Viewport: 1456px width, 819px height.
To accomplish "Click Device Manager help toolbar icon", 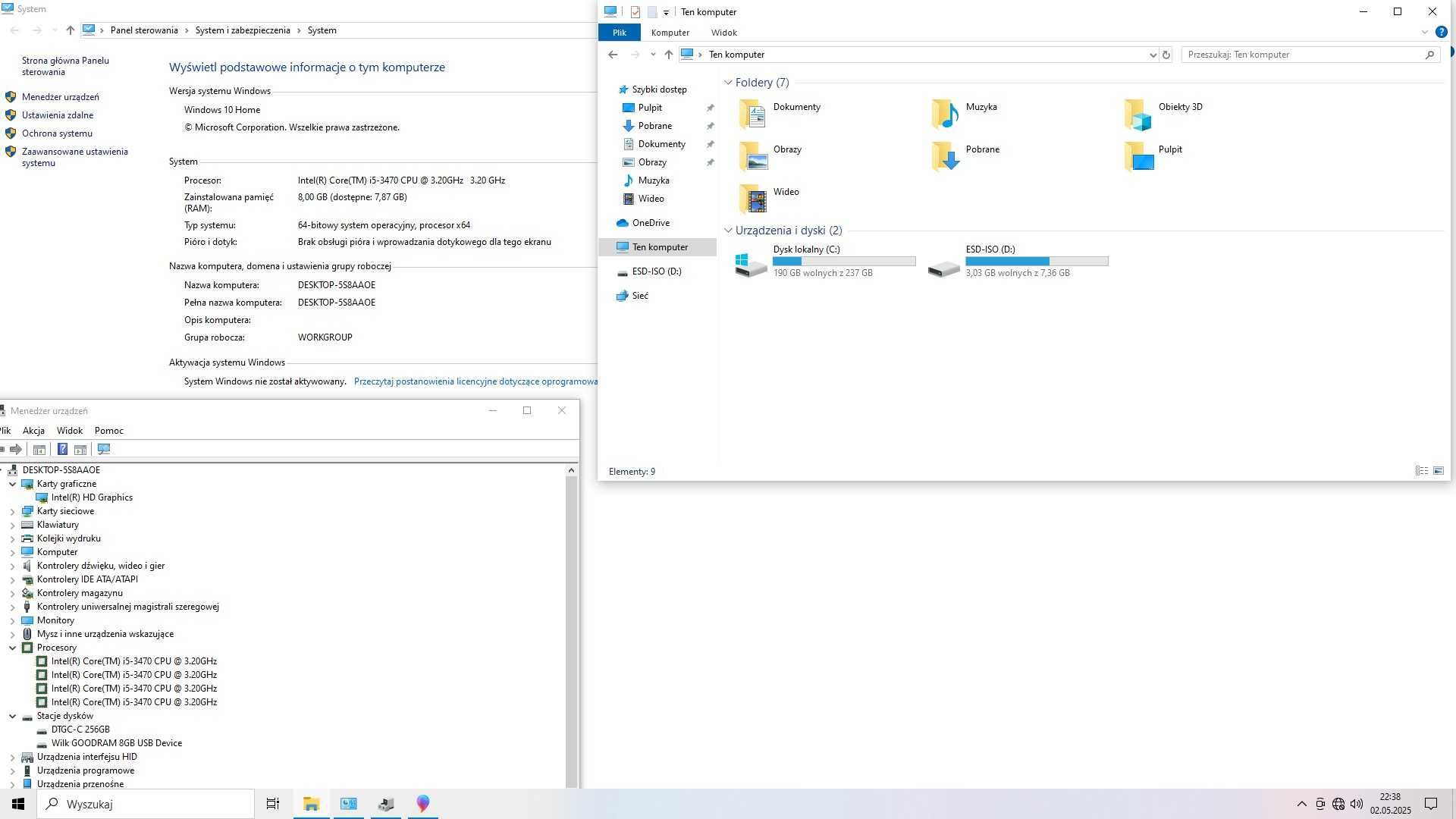I will 62,449.
